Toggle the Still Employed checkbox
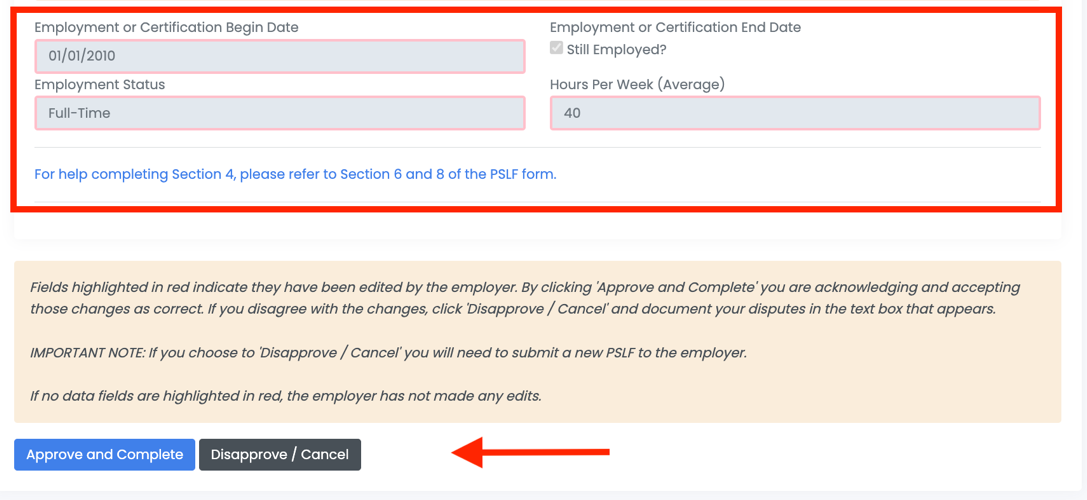This screenshot has height=500, width=1087. 556,49
